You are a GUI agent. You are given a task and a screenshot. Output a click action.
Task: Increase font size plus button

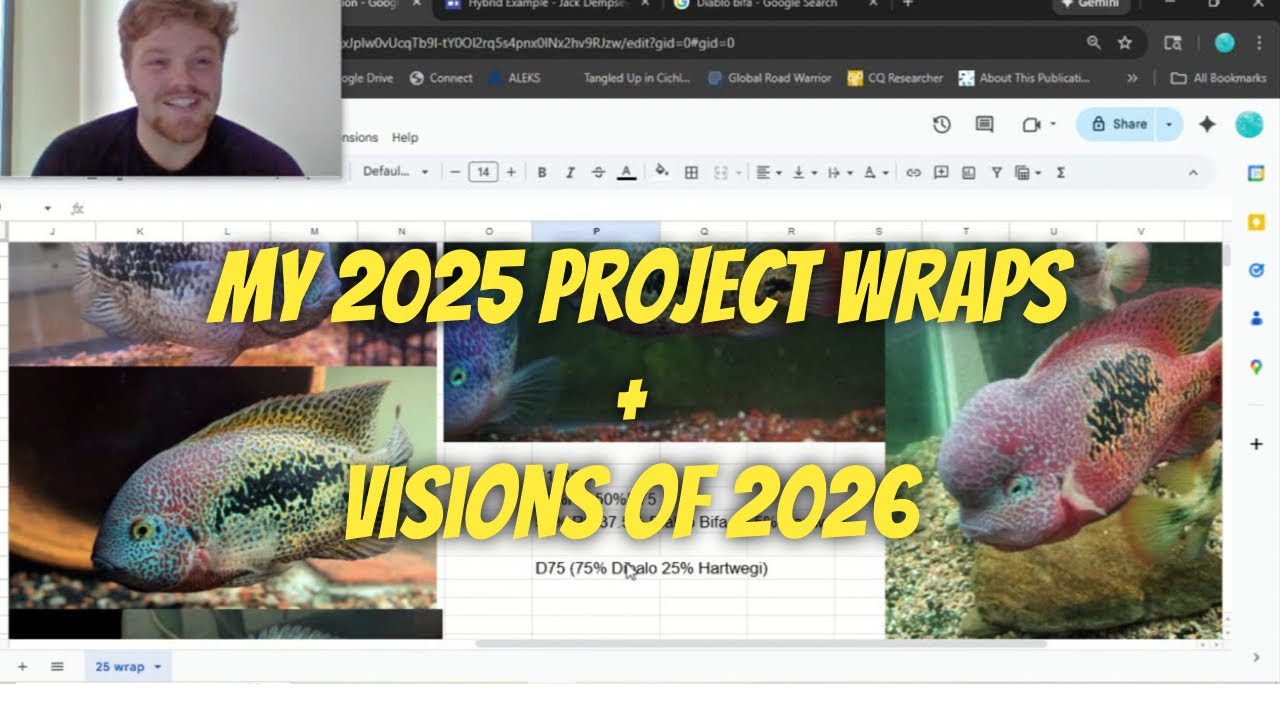click(511, 172)
